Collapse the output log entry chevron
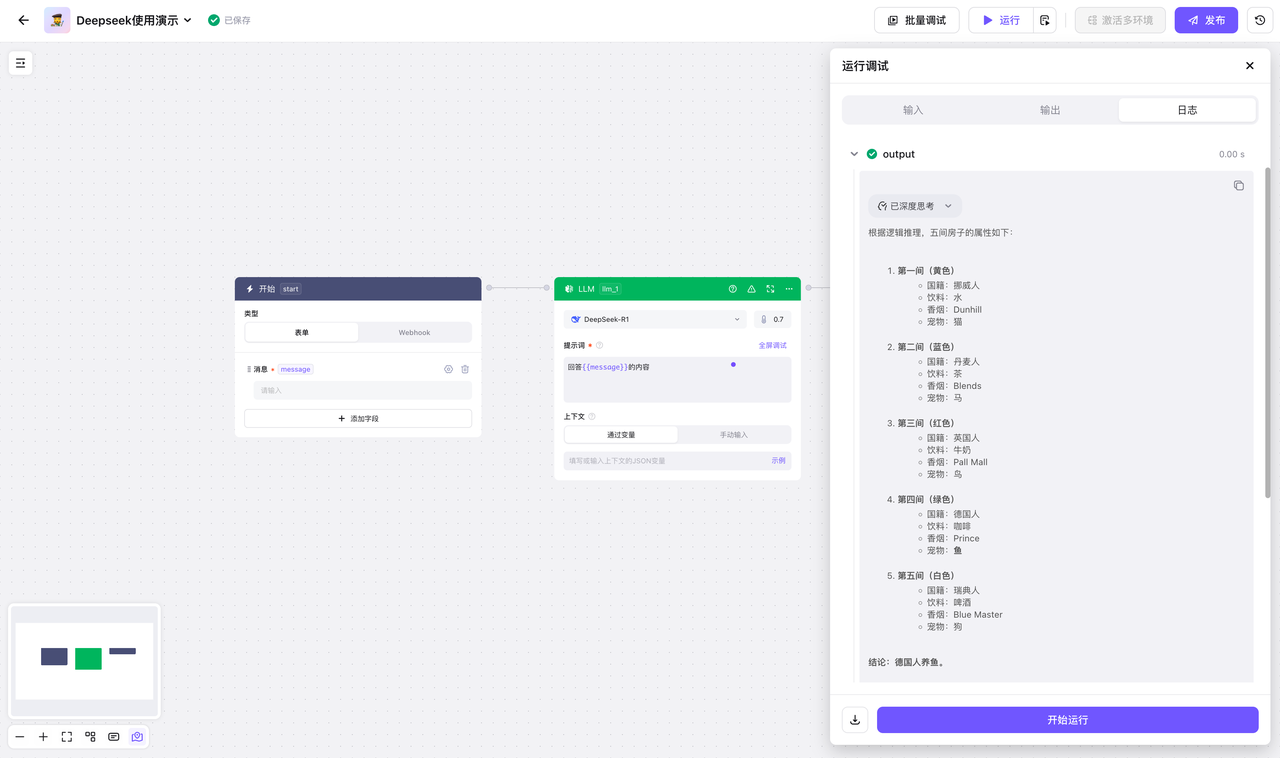 (x=854, y=155)
